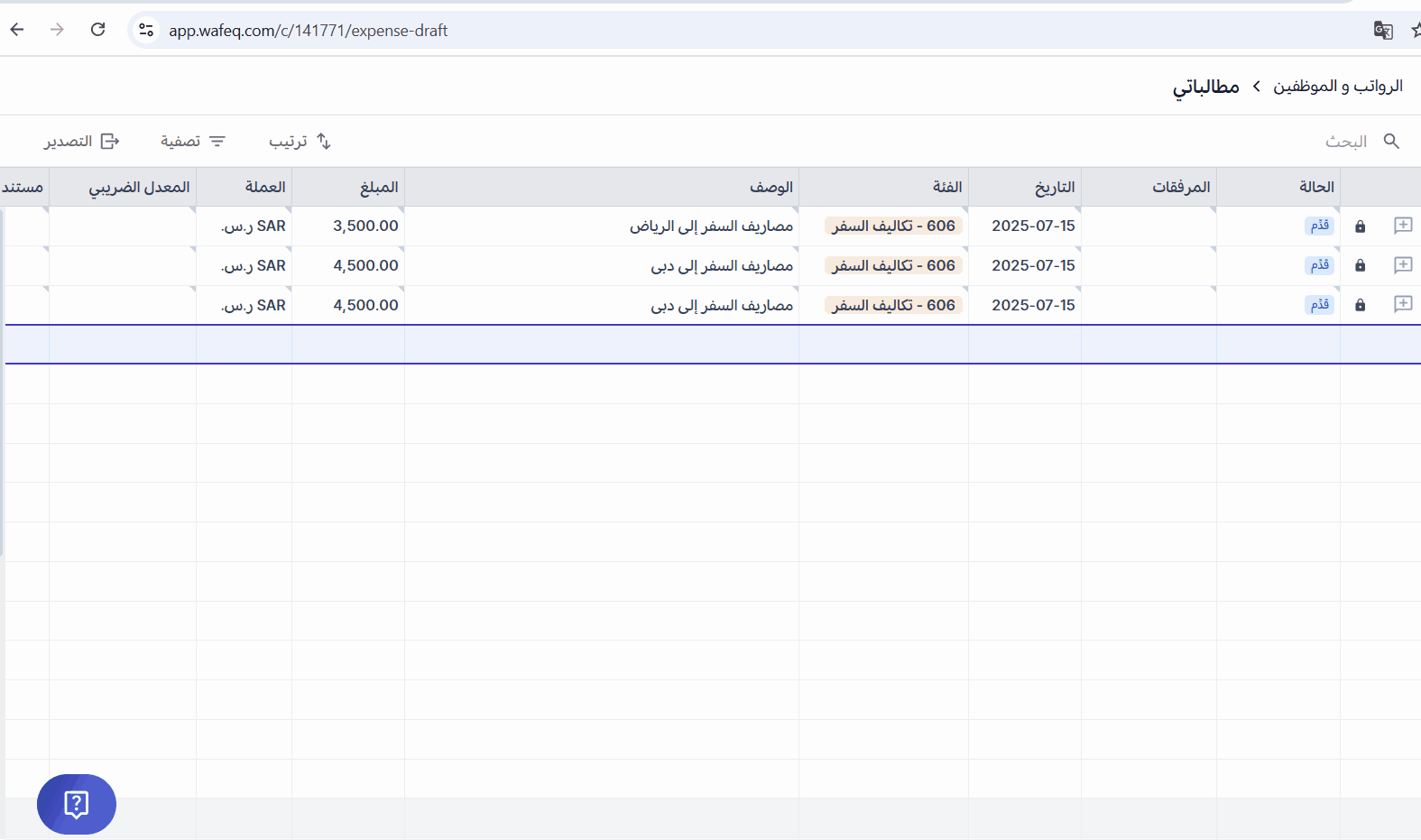This screenshot has height=840, width=1421.
Task: Click the Google Translate icon in the address bar
Action: click(x=1383, y=30)
